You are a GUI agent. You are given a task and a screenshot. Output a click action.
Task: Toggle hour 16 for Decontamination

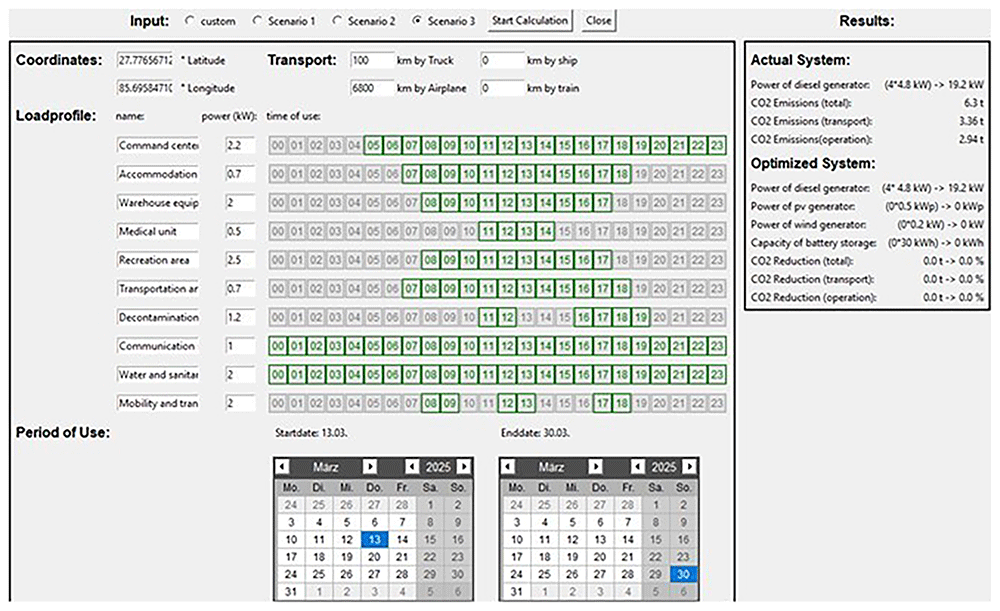[x=584, y=318]
